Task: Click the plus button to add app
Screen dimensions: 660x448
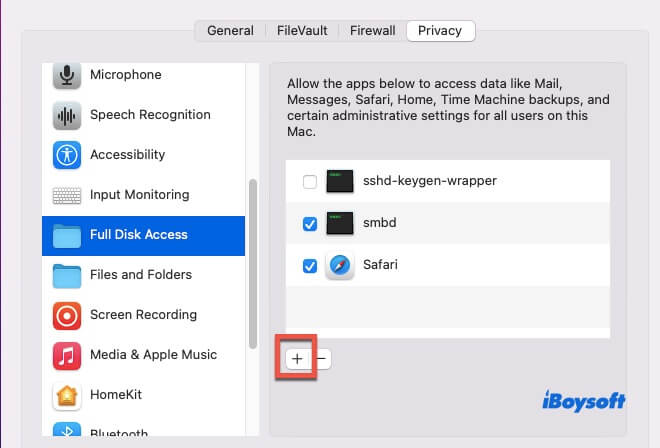Action: (298, 359)
